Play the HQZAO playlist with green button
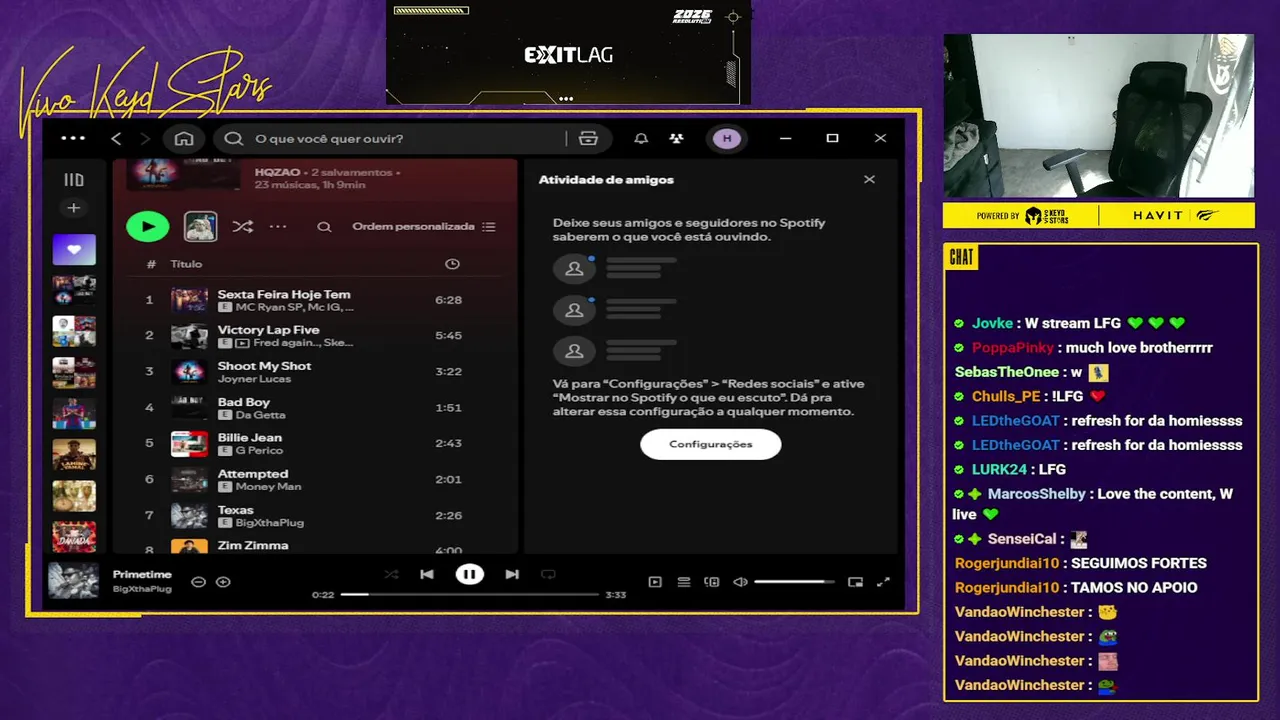Image resolution: width=1280 pixels, height=720 pixels. (x=148, y=226)
